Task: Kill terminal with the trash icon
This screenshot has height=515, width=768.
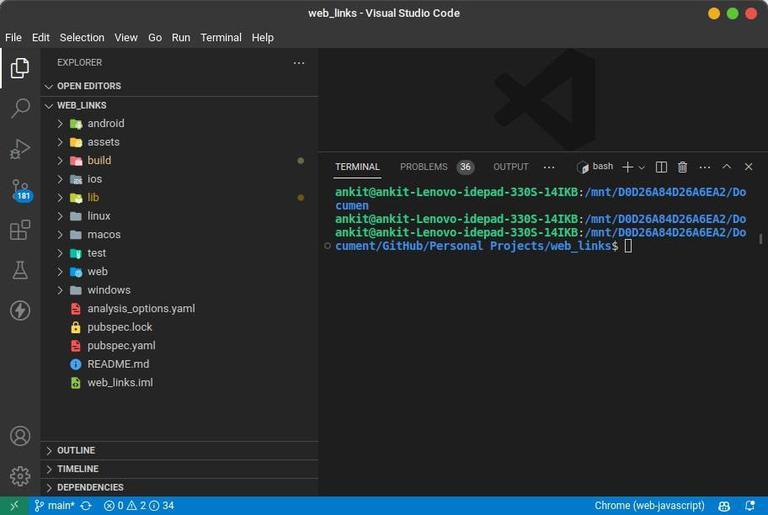Action: 682,167
